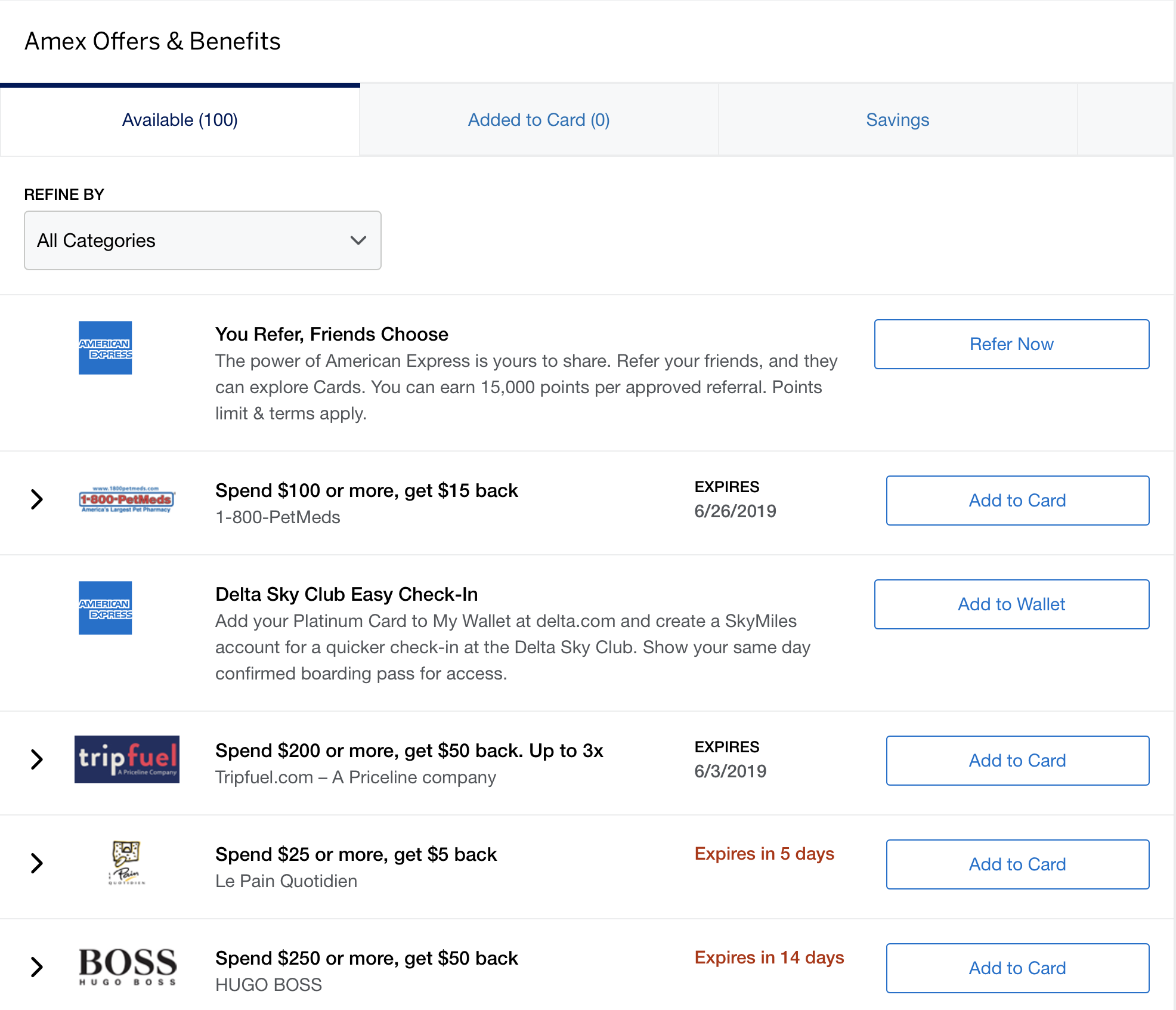Expand the Tripfuel offer chevron

coord(37,759)
